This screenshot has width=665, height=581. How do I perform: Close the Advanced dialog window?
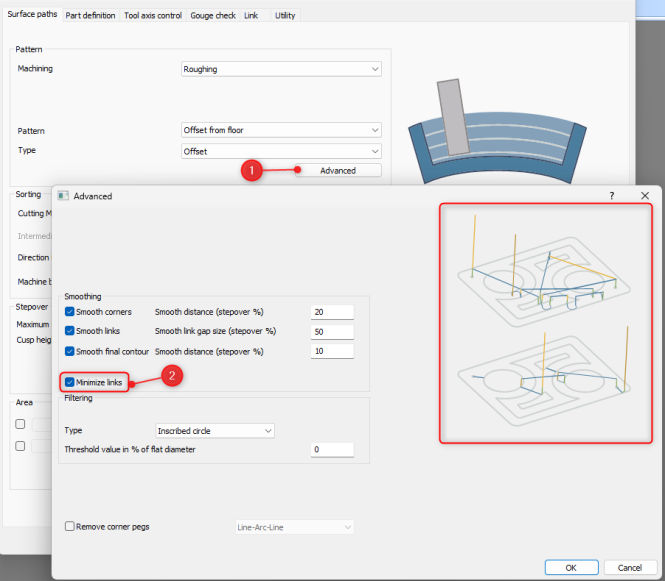point(645,196)
